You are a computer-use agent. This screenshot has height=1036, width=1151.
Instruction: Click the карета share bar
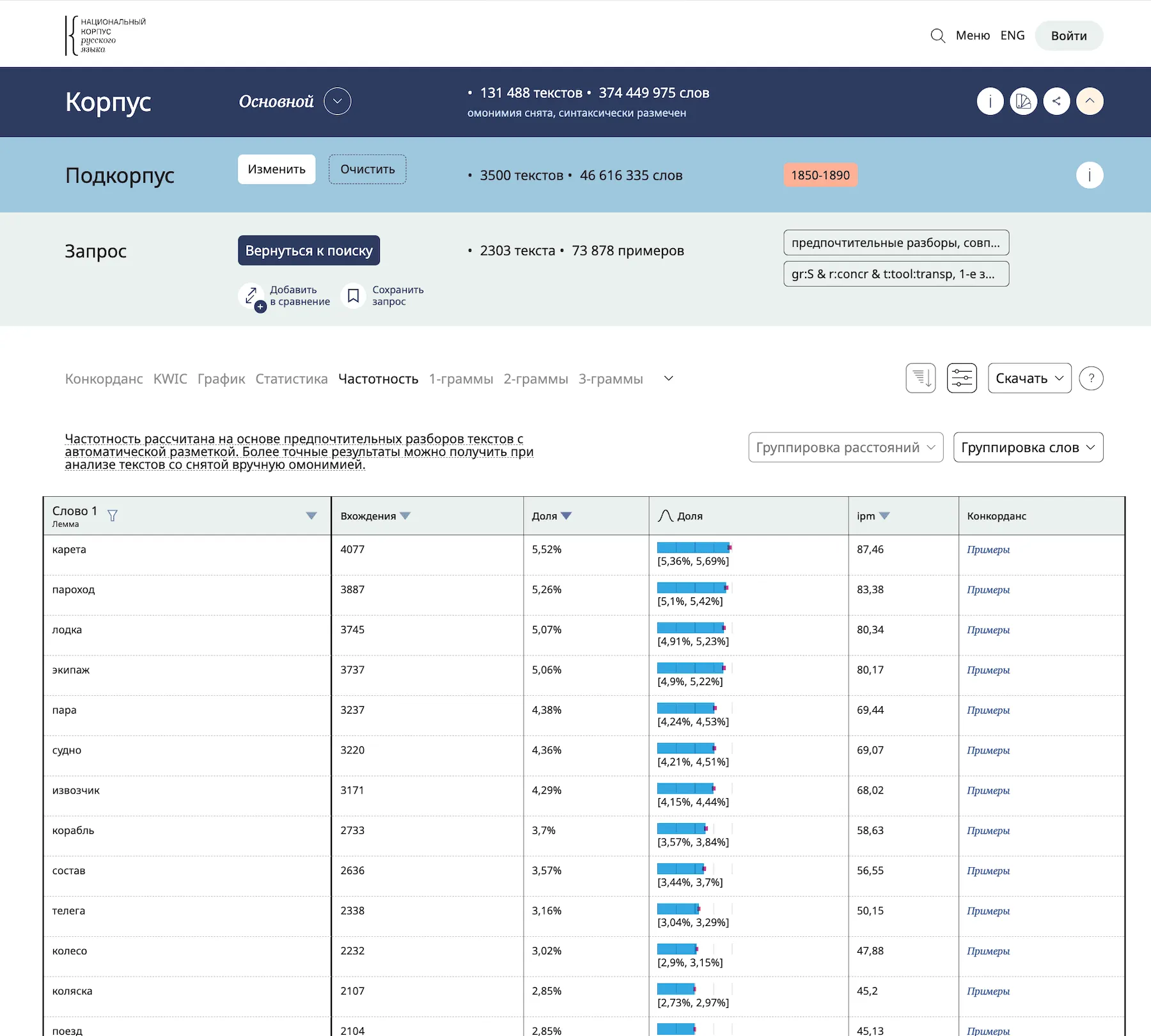694,547
